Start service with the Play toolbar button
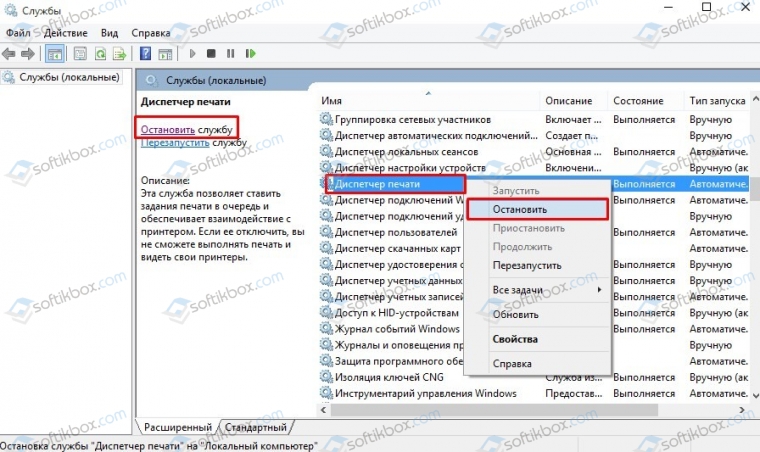 (x=192, y=54)
